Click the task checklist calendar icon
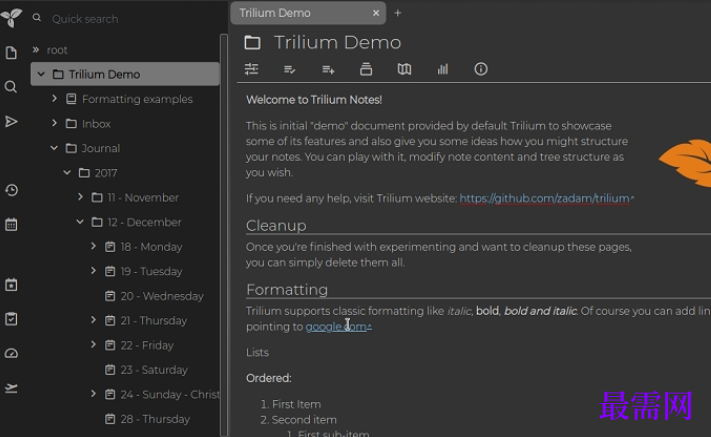The image size is (711, 437). pos(11,319)
